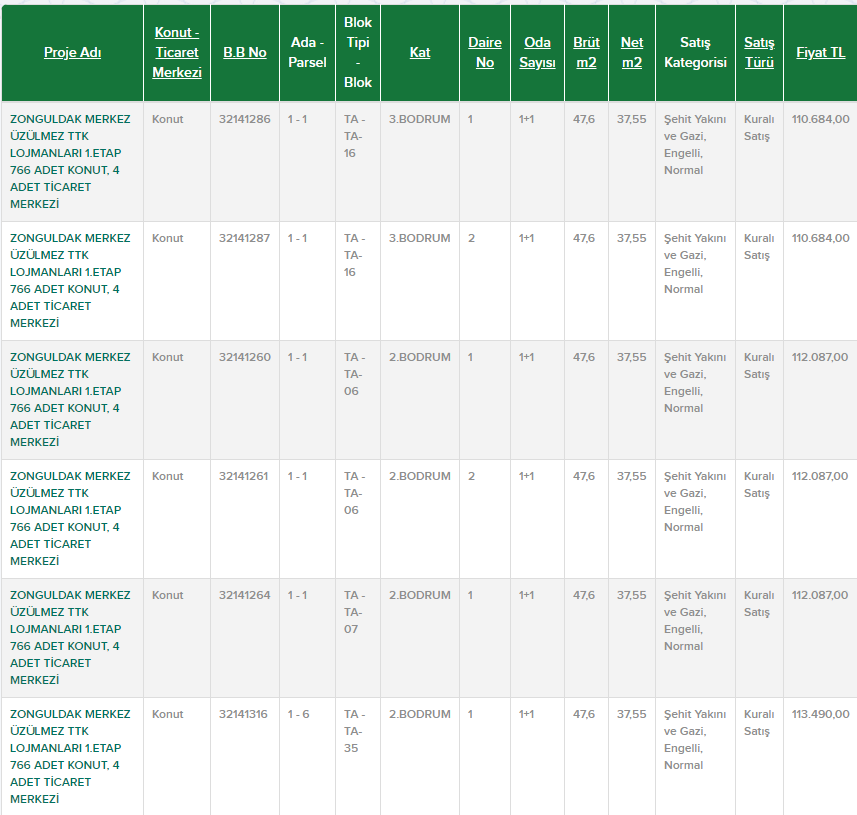This screenshot has height=815, width=857.
Task: Sort by B.B No column header
Action: [244, 52]
